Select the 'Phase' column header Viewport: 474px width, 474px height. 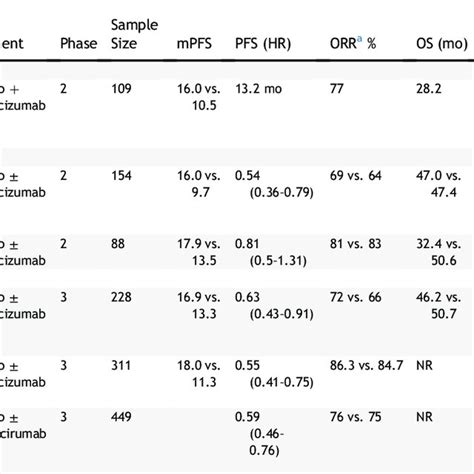tap(79, 44)
